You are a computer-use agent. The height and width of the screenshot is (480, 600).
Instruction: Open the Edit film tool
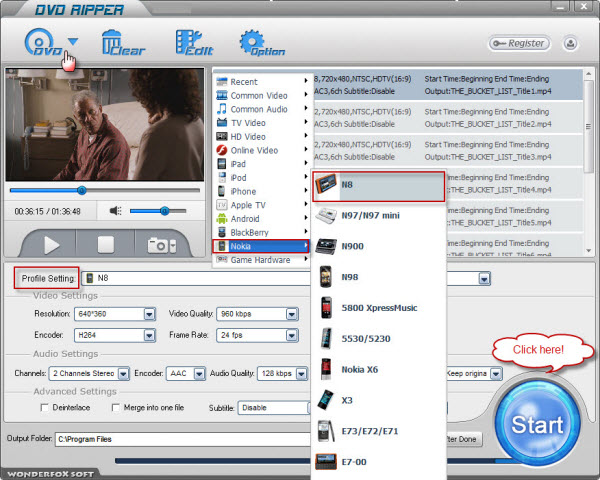pos(194,42)
